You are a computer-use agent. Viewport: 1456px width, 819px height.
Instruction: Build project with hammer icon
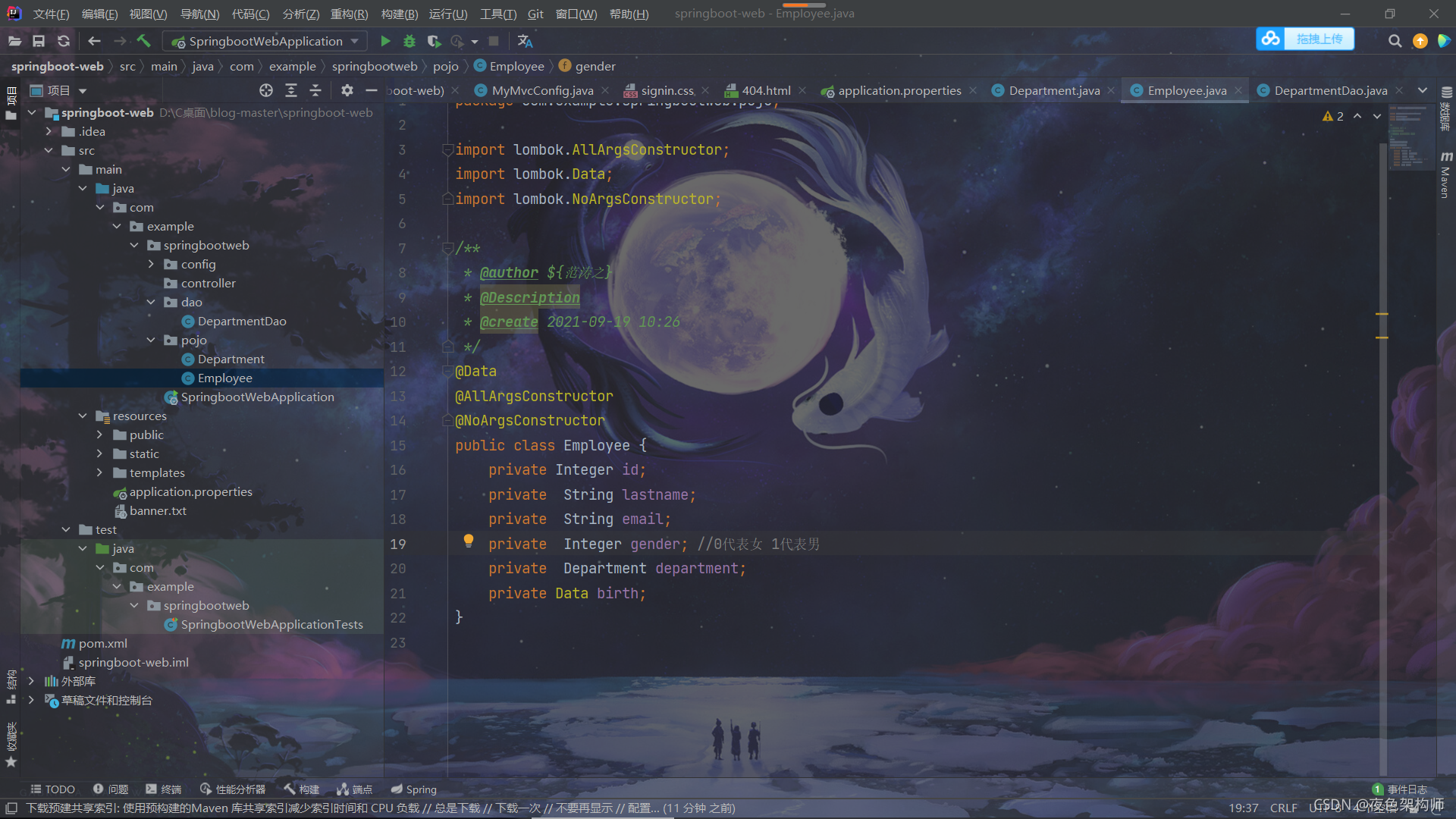coord(144,41)
